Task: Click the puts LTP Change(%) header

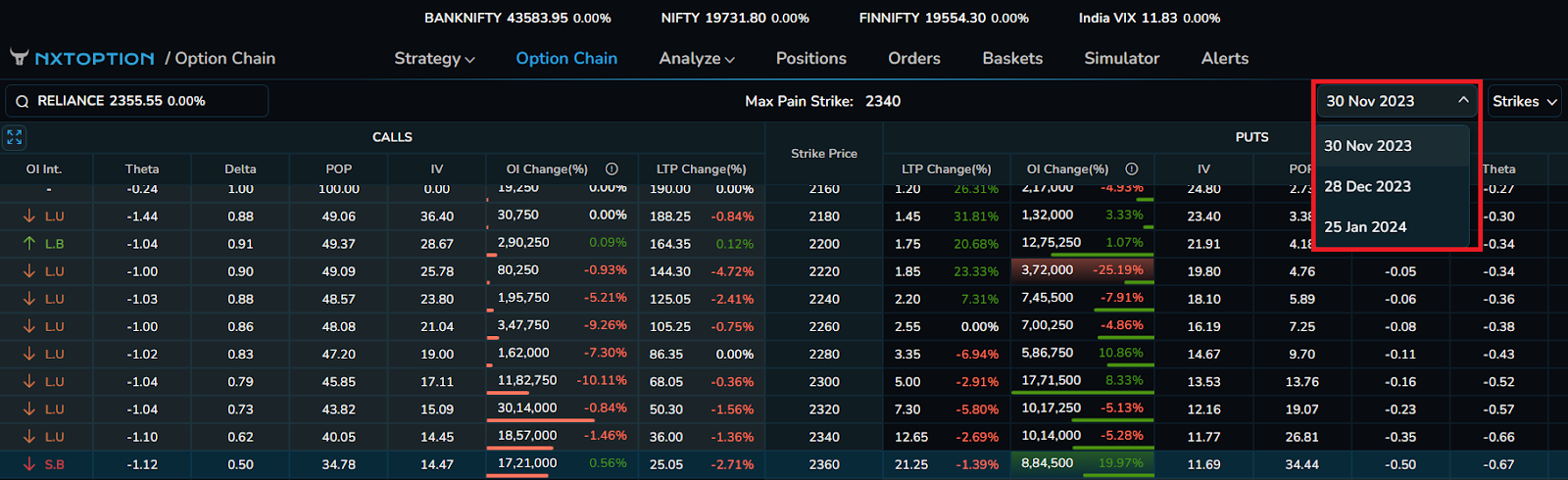Action: point(946,168)
